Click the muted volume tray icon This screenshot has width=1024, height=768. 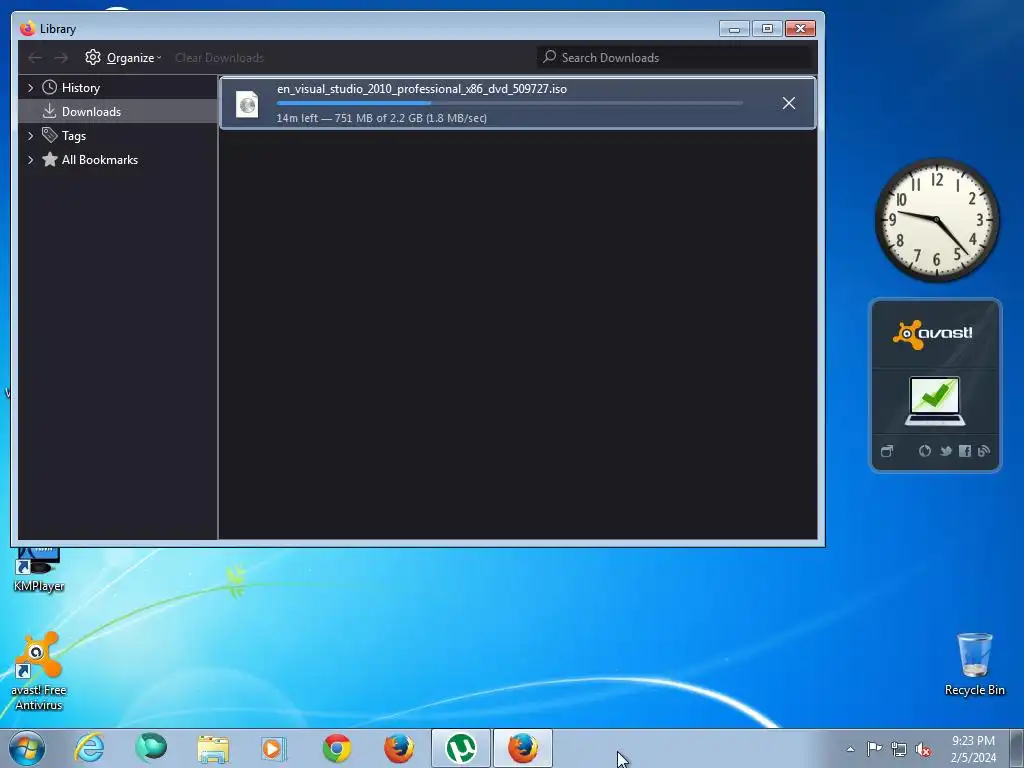(x=923, y=749)
